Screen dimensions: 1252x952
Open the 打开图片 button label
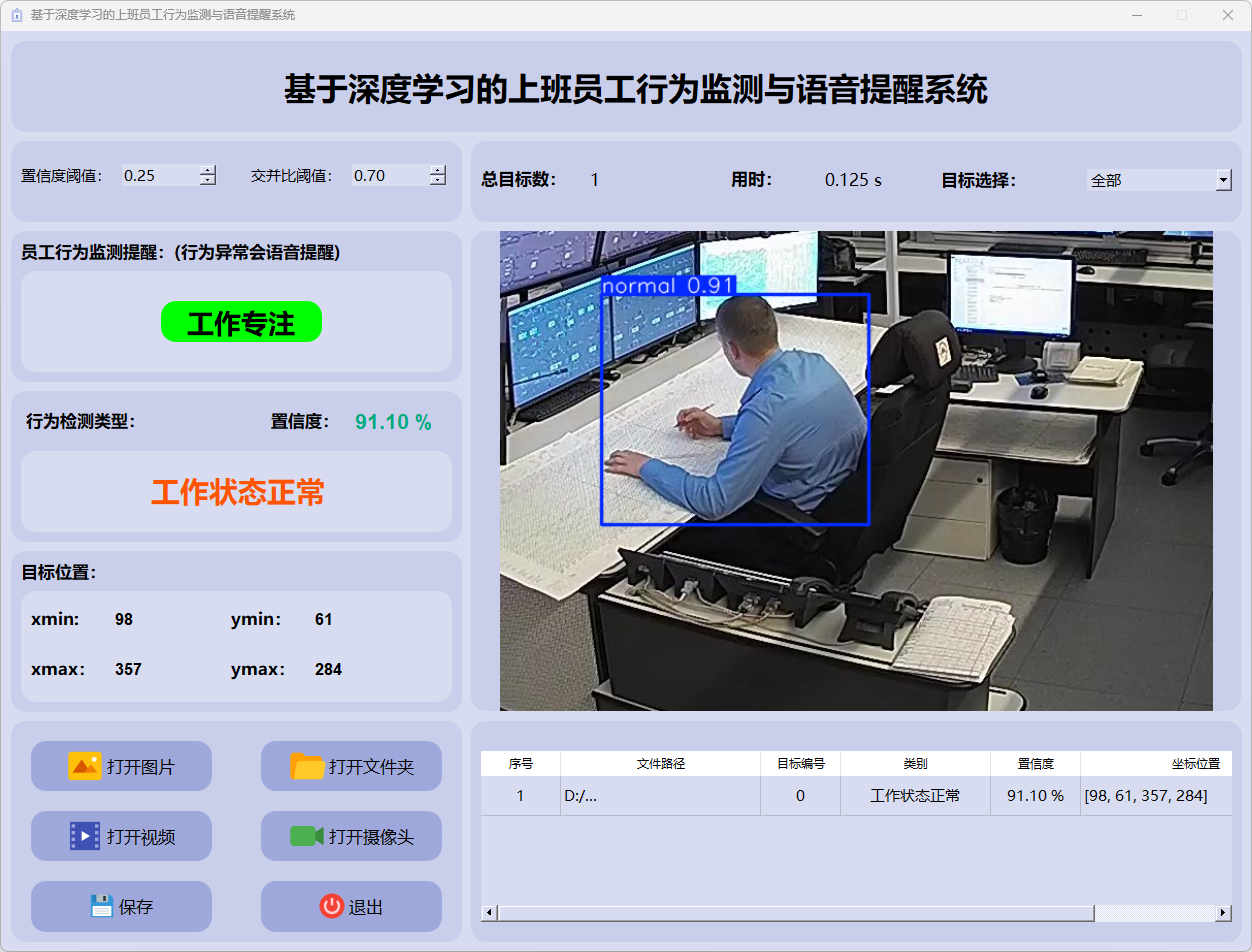tap(141, 767)
